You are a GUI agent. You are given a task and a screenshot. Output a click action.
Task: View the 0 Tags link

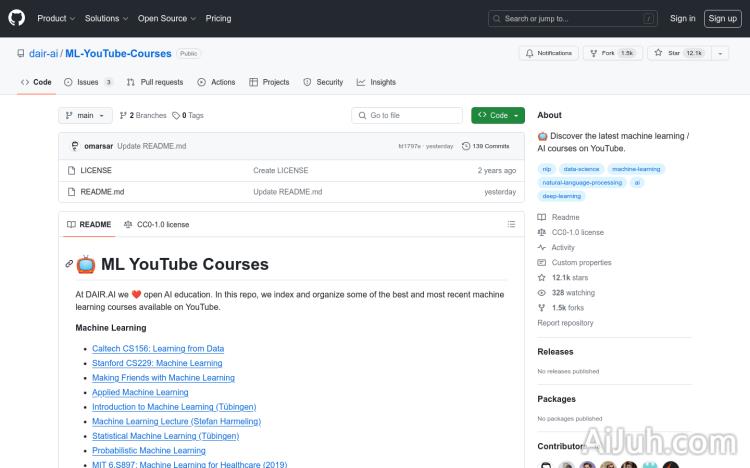tap(188, 115)
